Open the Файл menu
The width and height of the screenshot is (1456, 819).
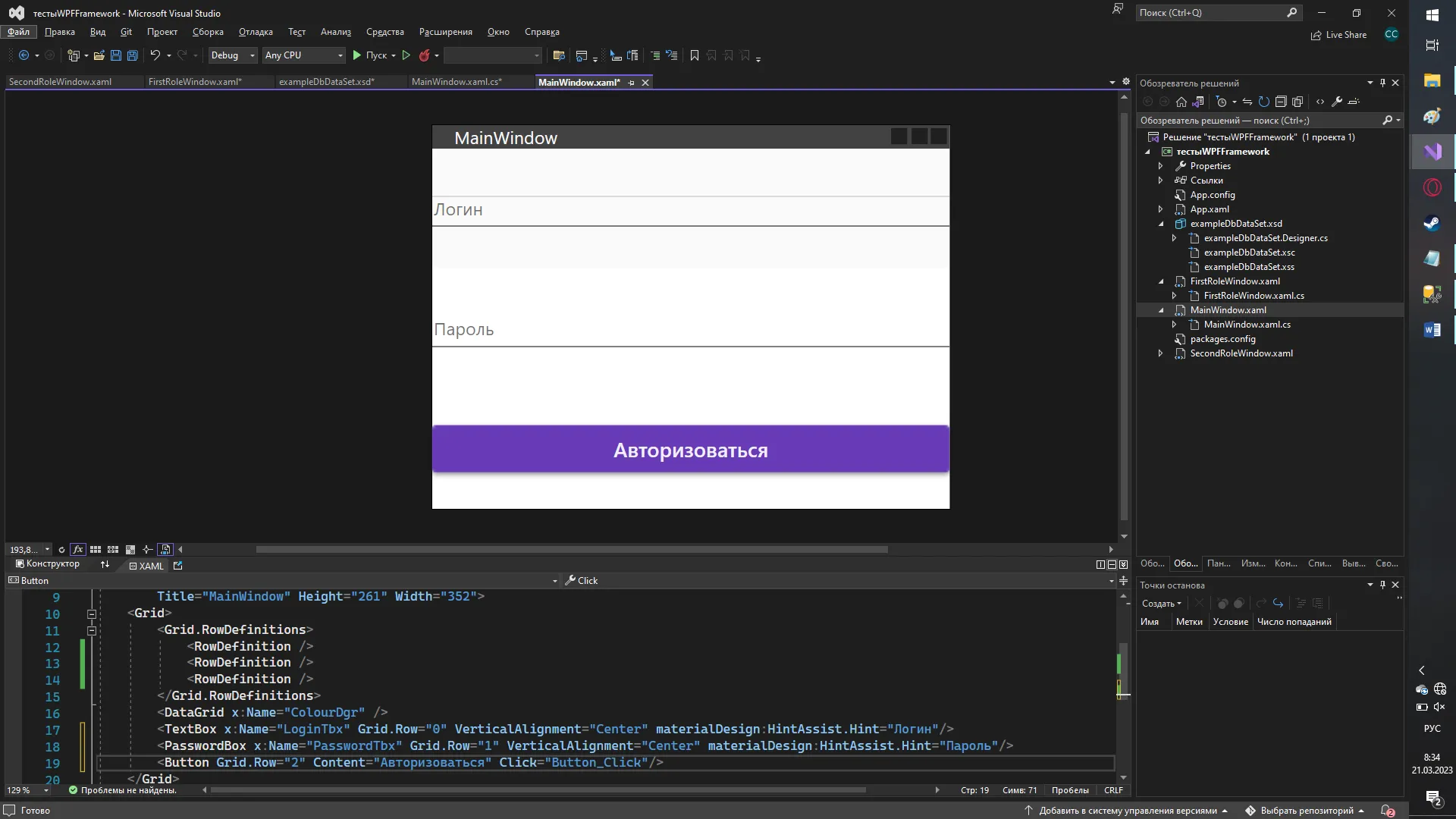click(19, 32)
